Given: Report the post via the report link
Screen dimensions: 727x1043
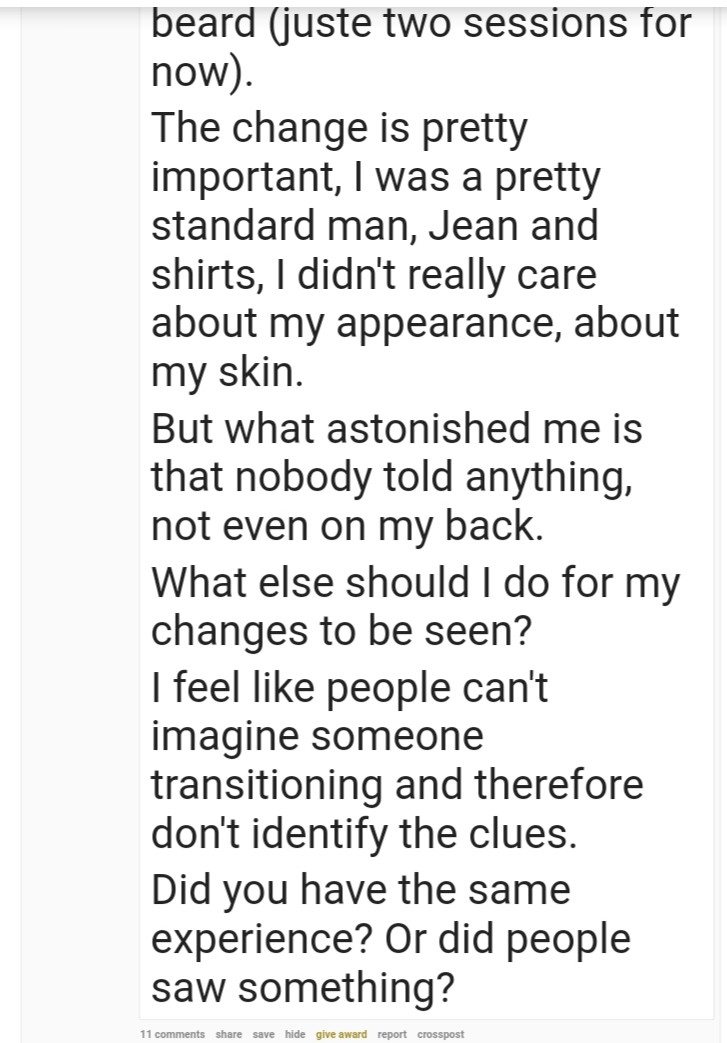Looking at the screenshot, I should pyautogui.click(x=392, y=1034).
